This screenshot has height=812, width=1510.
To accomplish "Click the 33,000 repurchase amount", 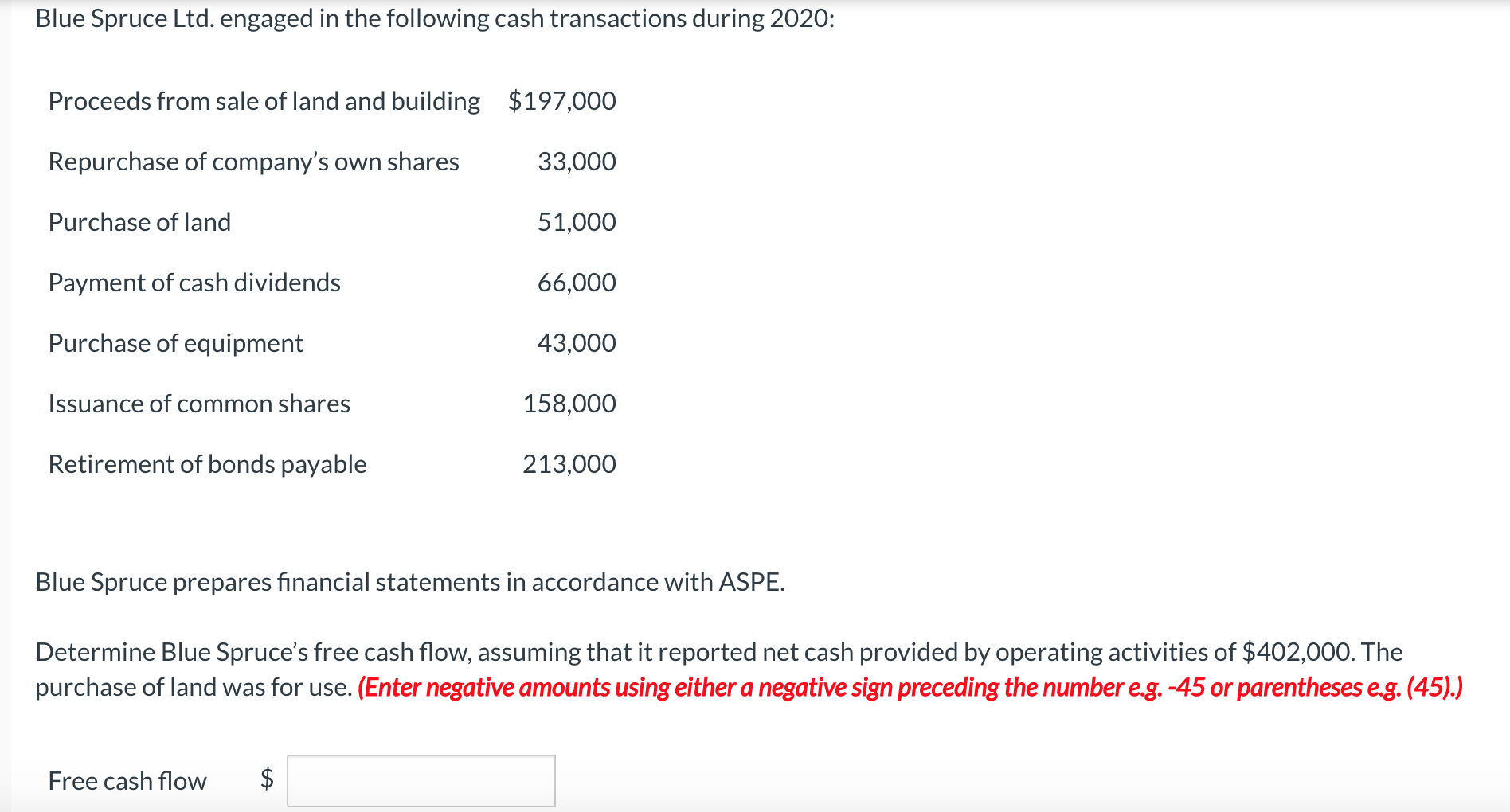I will point(577,162).
